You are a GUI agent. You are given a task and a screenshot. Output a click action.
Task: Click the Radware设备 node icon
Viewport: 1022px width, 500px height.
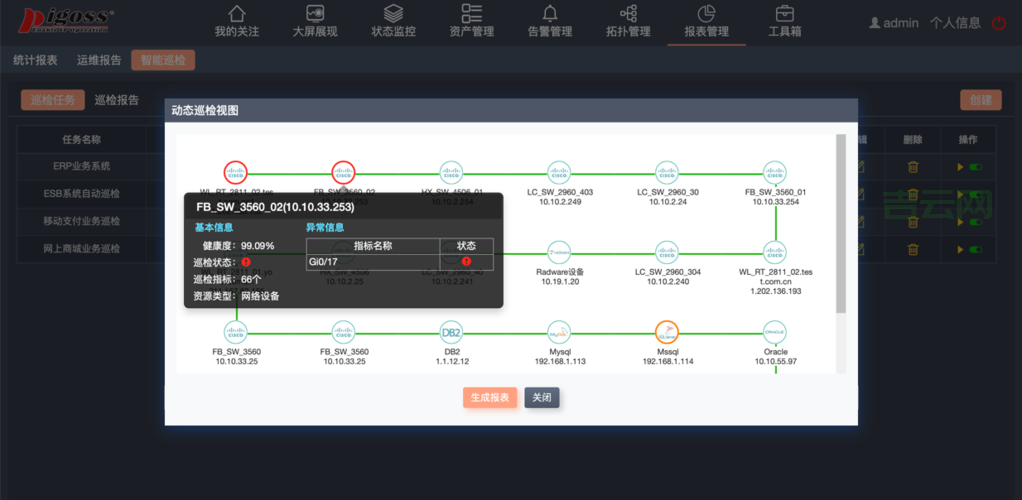click(x=559, y=250)
